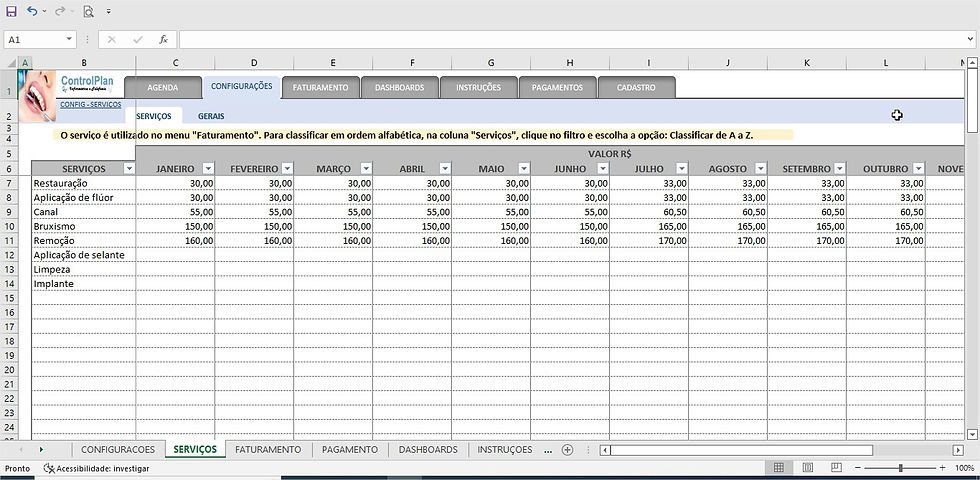Expand the formula bar chevron
This screenshot has width=980, height=480.
point(970,39)
